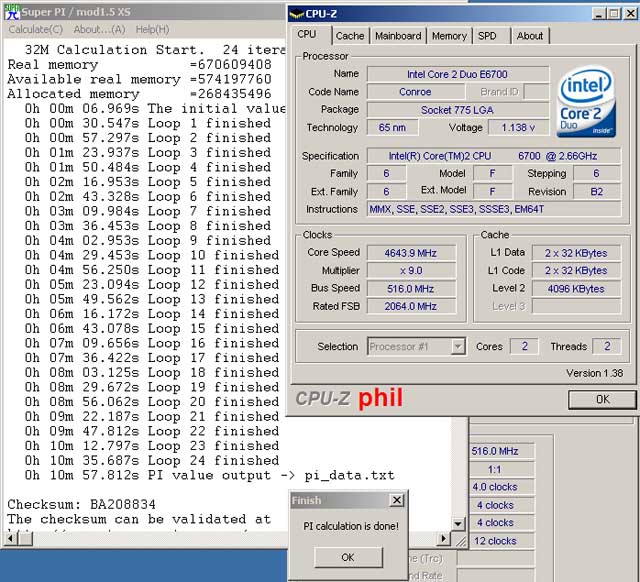Image resolution: width=640 pixels, height=582 pixels.
Task: Click the 'Loop 24 finished' line
Action: [152, 460]
